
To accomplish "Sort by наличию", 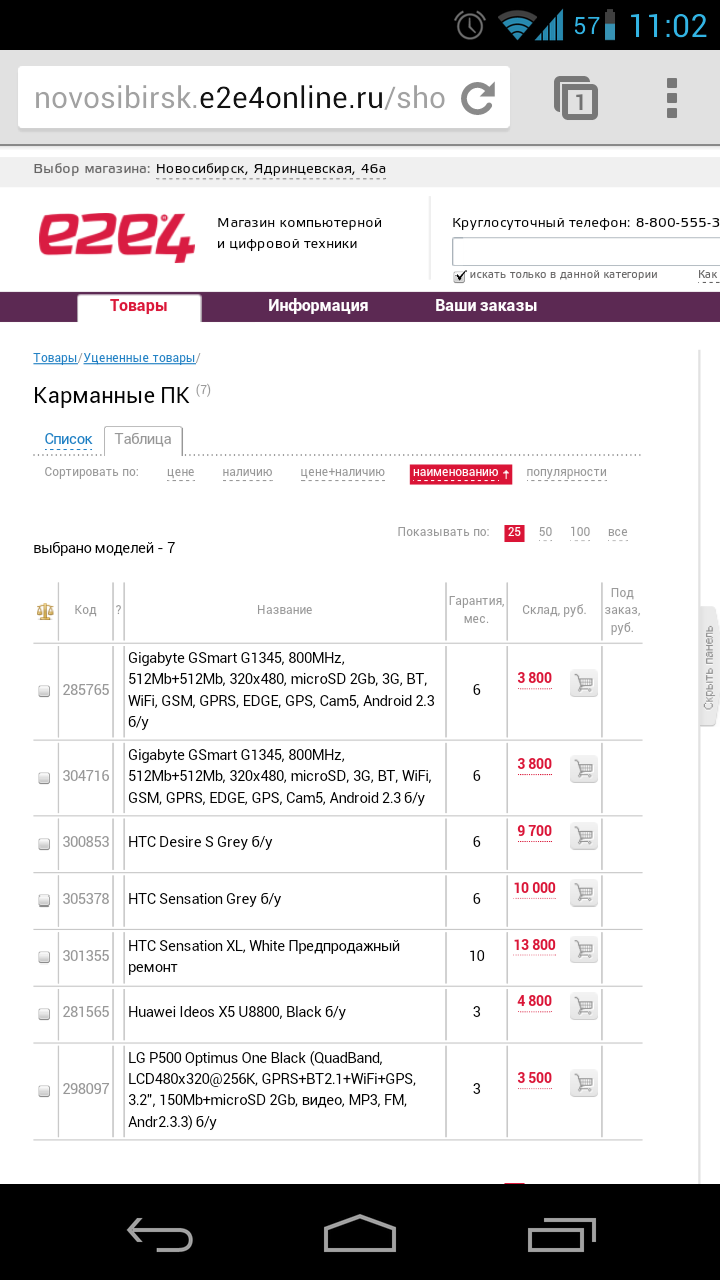I will click(247, 472).
